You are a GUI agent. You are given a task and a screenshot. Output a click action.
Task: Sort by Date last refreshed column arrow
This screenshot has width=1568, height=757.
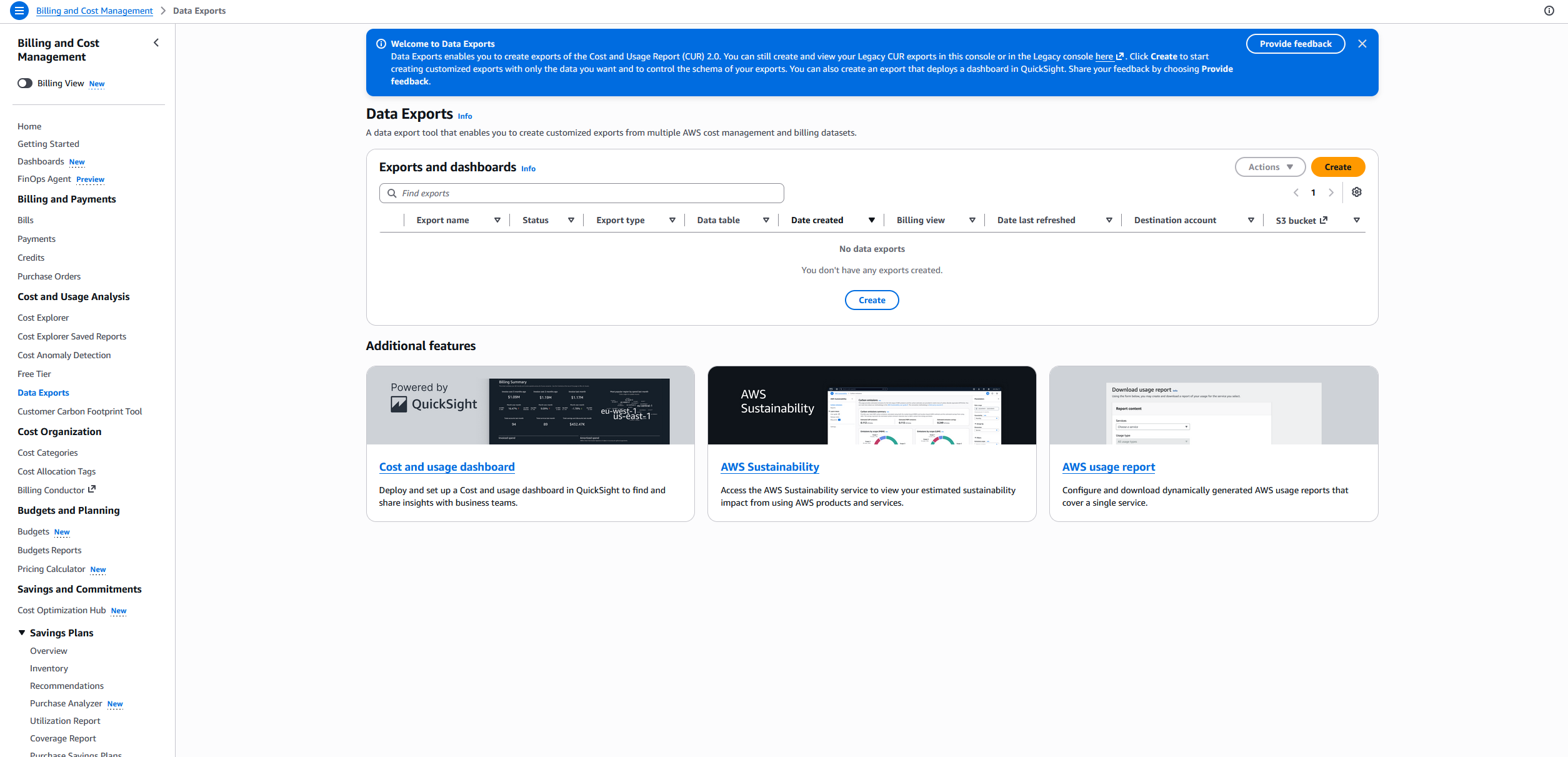pyautogui.click(x=1109, y=220)
